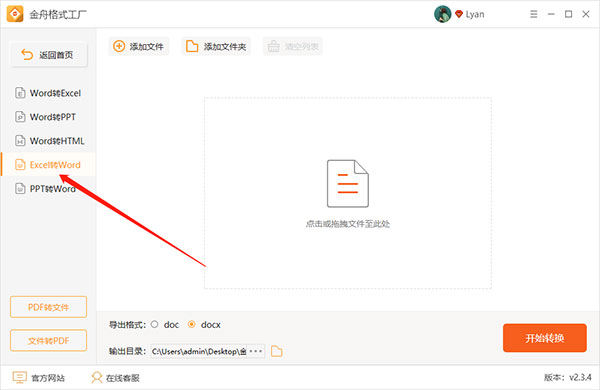Click the add folder icon
The width and height of the screenshot is (600, 390).
192,46
